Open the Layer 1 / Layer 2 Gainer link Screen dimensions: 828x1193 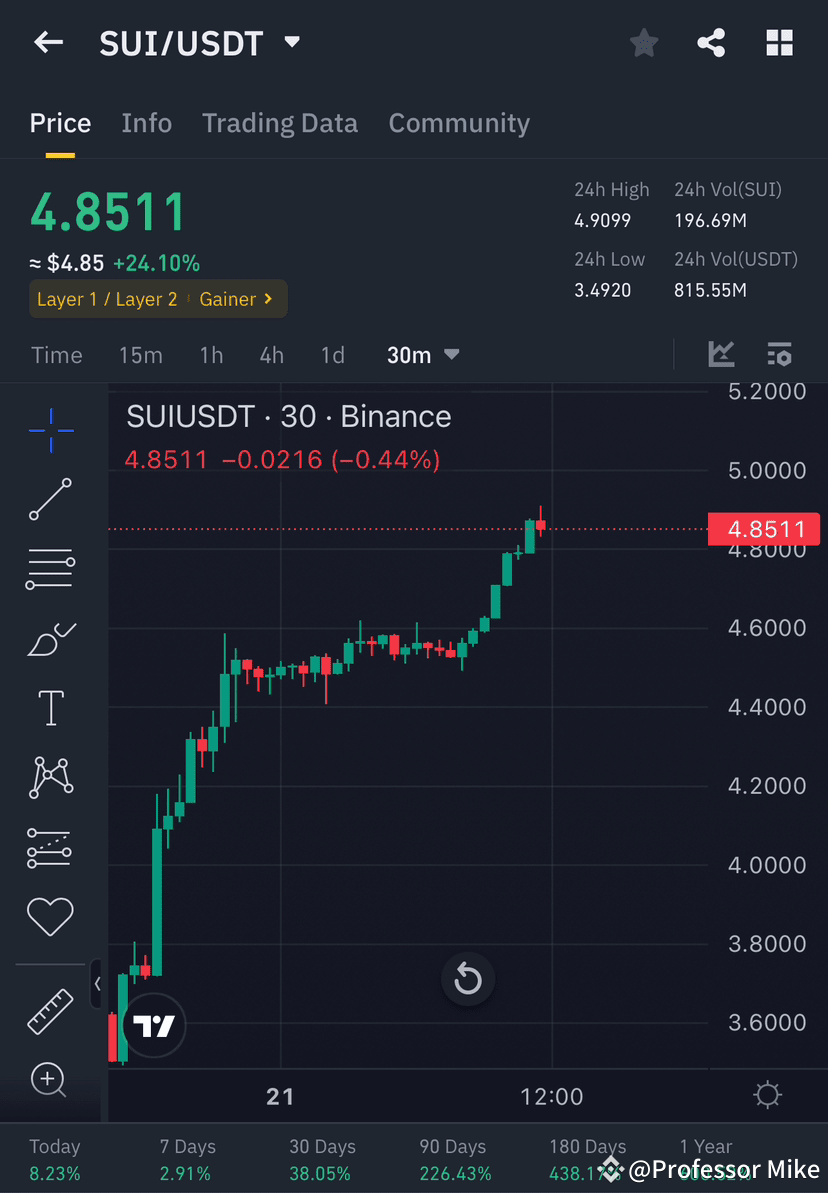[157, 298]
